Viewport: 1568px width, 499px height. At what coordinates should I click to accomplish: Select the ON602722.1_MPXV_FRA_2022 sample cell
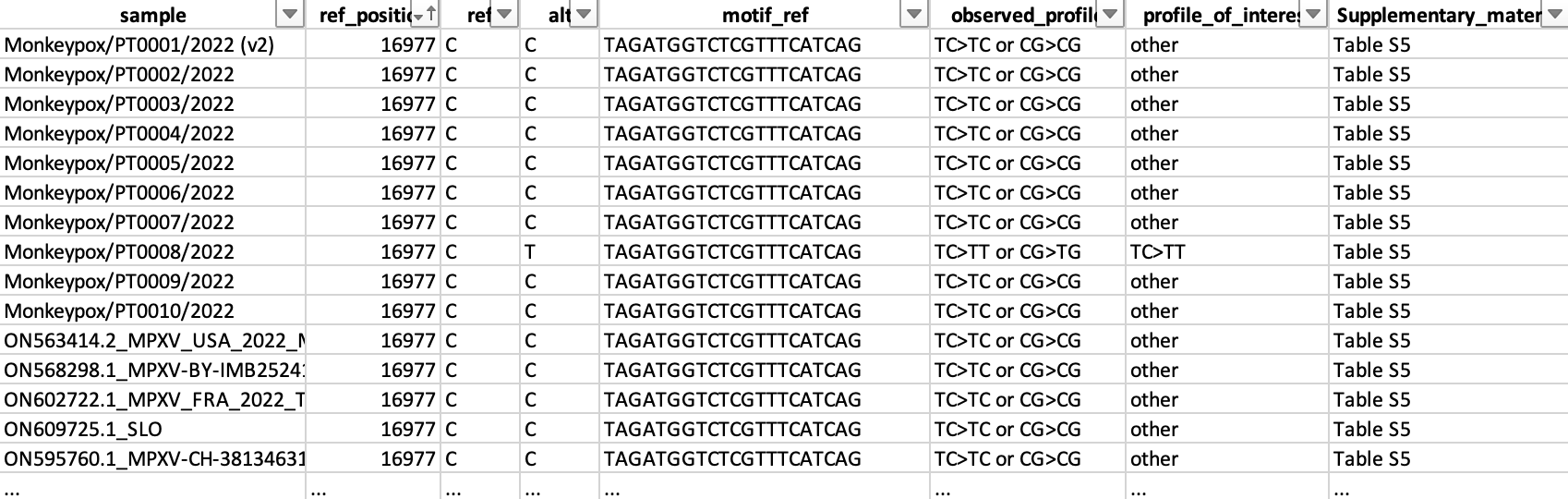coord(154,400)
